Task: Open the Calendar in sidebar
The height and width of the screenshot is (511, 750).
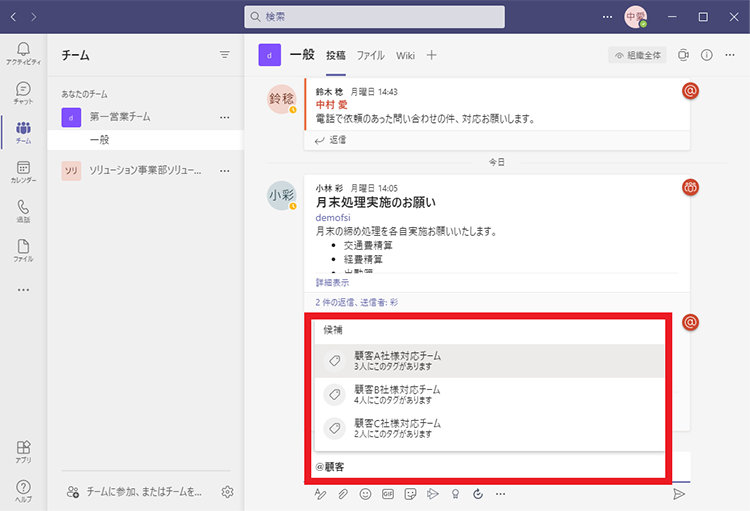Action: (23, 172)
